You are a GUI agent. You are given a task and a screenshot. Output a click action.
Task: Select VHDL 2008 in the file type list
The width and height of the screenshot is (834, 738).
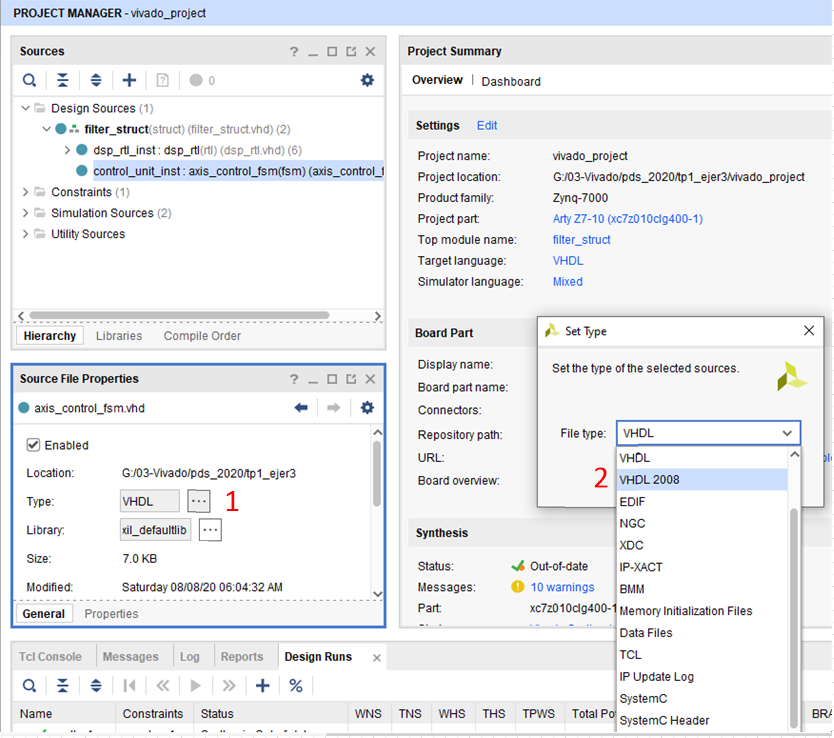click(702, 480)
